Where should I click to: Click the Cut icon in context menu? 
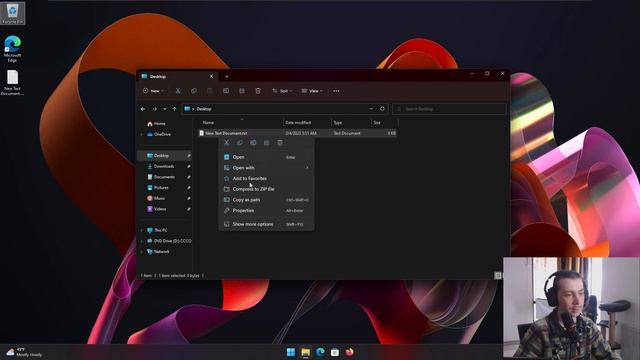[227, 143]
